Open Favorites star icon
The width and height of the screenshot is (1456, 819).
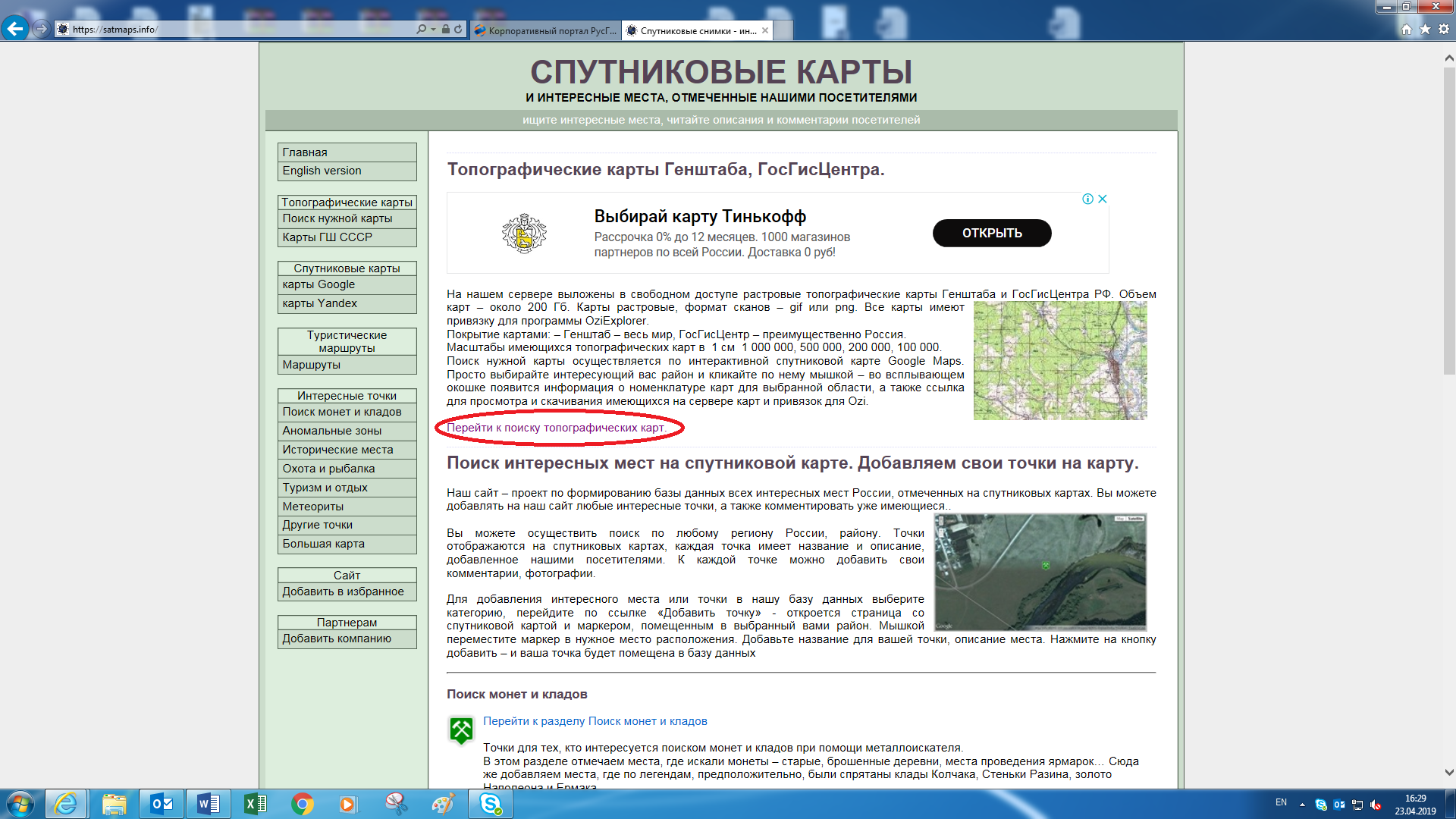pos(1425,29)
